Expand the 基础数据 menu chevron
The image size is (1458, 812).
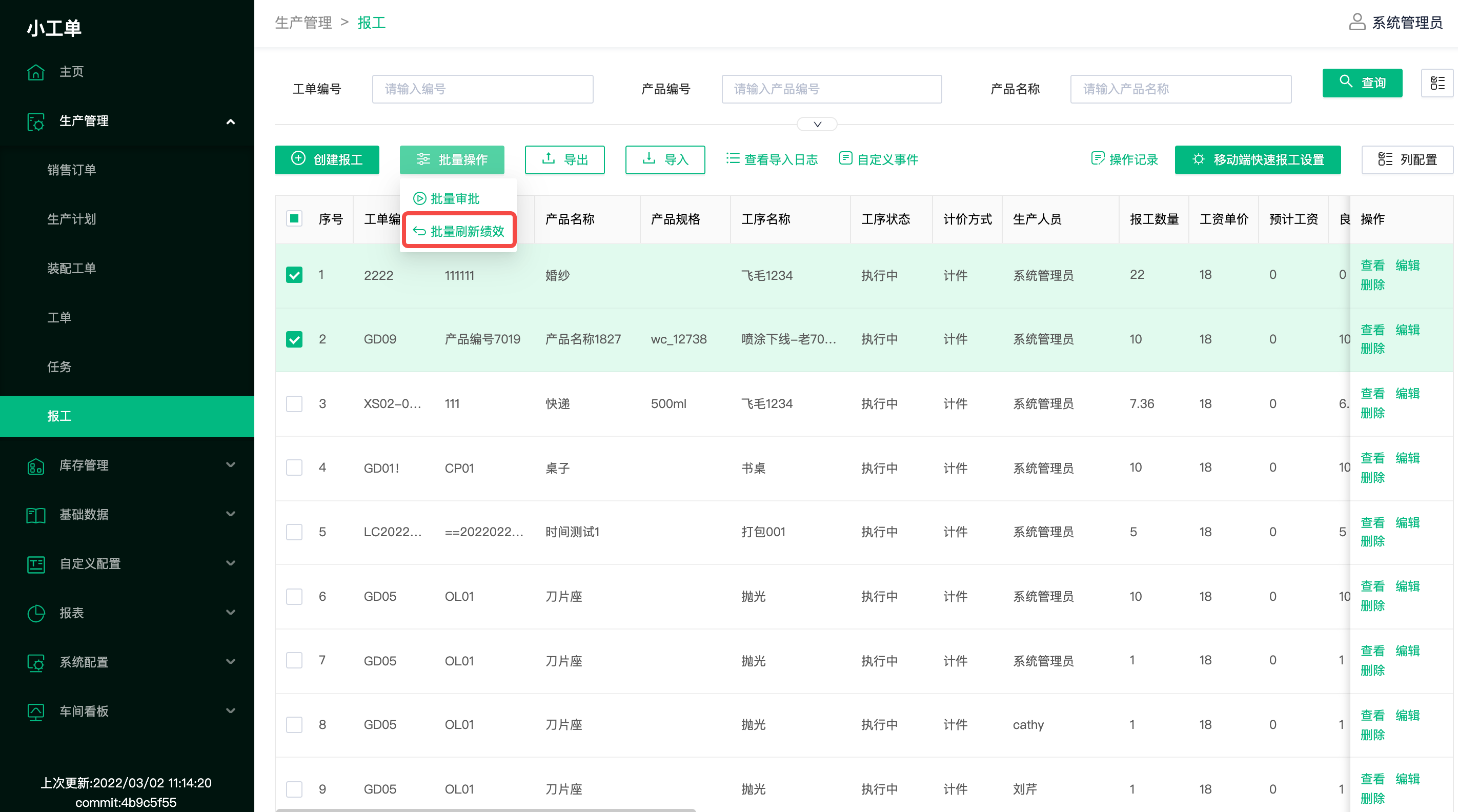(x=230, y=514)
